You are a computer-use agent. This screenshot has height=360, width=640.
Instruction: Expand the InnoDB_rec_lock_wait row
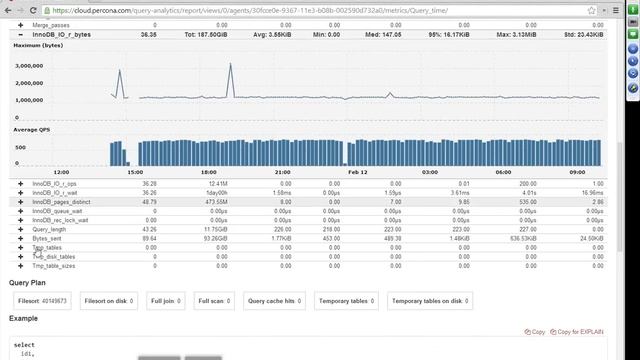click(x=20, y=220)
